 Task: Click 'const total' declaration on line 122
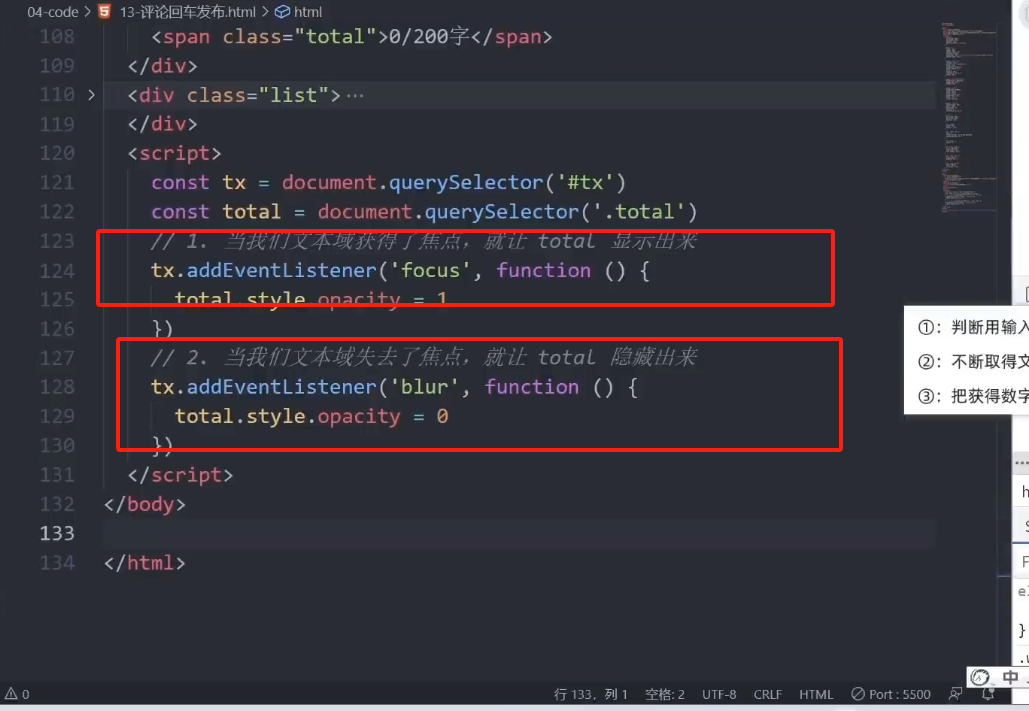[x=216, y=212]
